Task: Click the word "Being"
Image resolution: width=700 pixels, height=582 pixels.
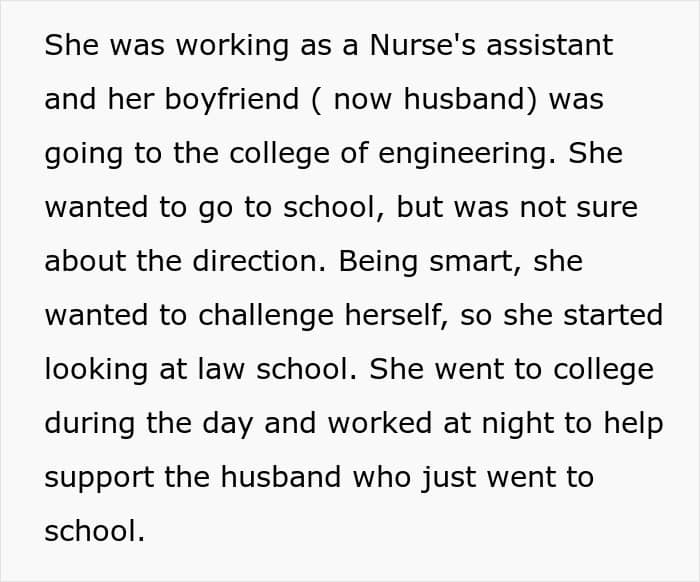Action: (x=379, y=262)
